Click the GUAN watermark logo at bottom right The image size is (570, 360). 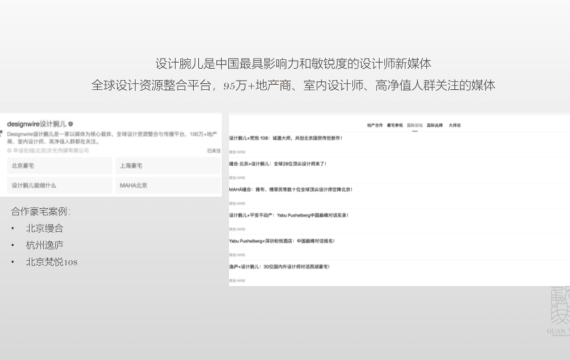560,311
